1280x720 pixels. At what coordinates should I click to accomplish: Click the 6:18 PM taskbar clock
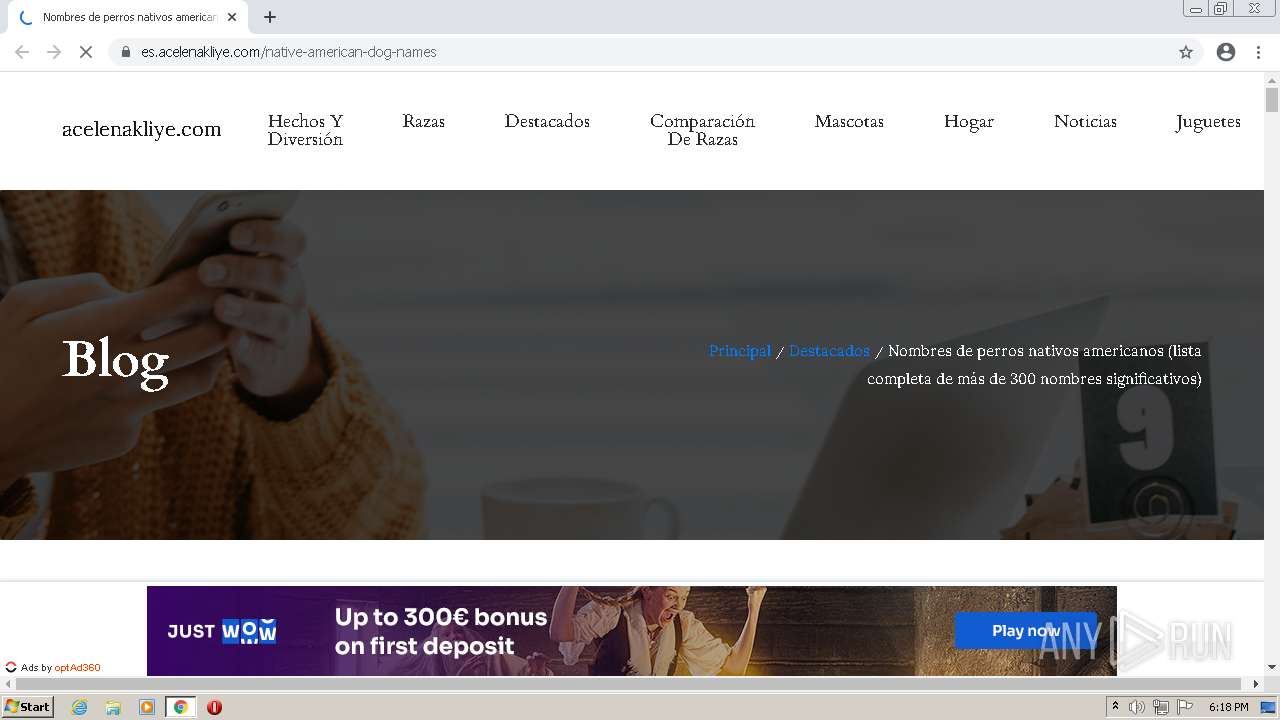coord(1228,707)
